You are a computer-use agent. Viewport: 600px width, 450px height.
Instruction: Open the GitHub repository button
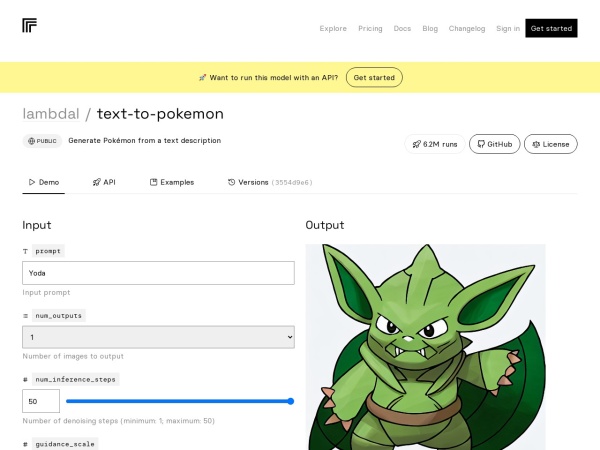click(494, 144)
